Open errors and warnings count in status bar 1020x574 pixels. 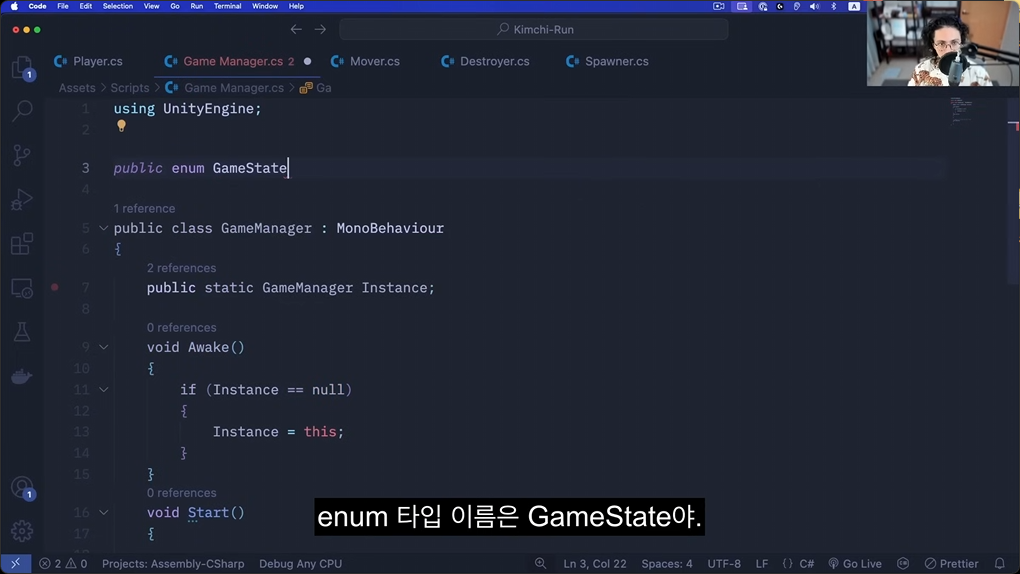click(63, 564)
